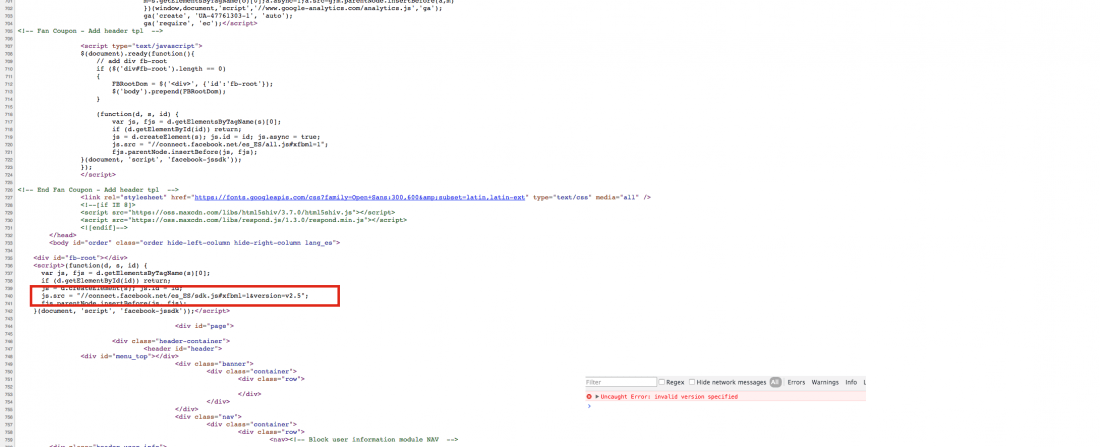This screenshot has height=447, width=1100.
Task: Click the div class="header-container" line
Action: [x=171, y=341]
